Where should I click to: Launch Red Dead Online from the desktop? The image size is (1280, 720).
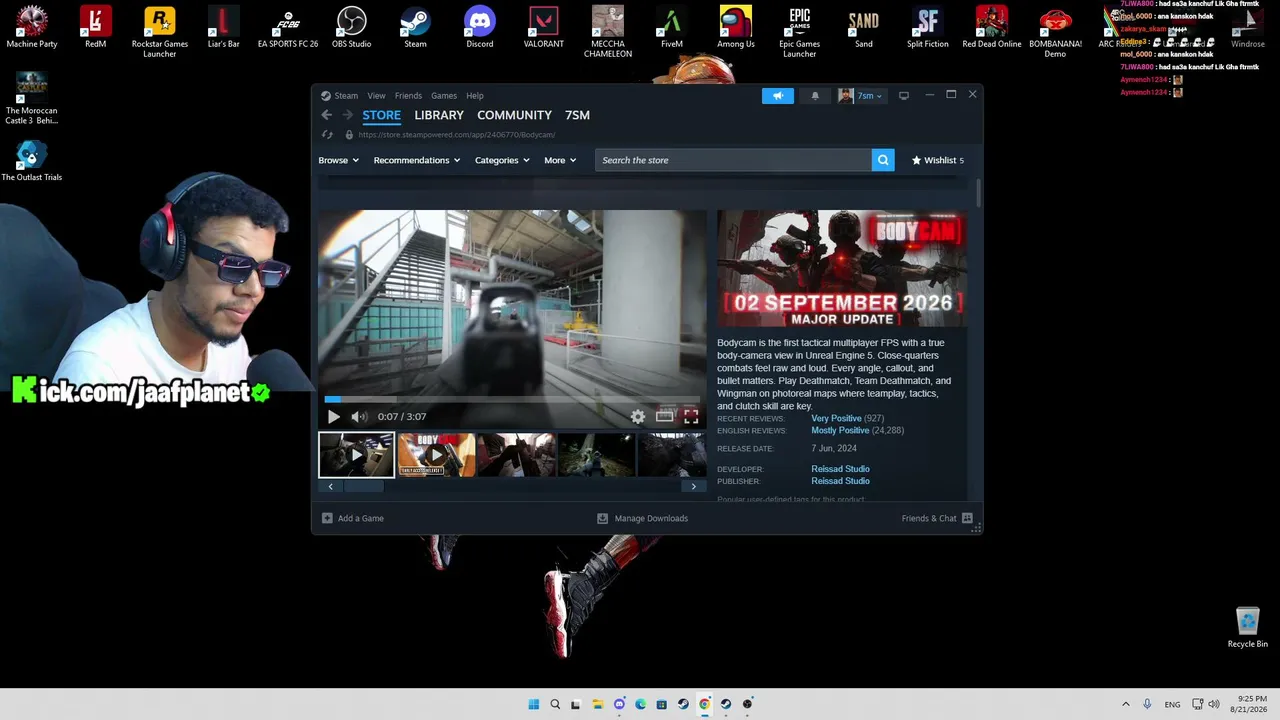(992, 27)
